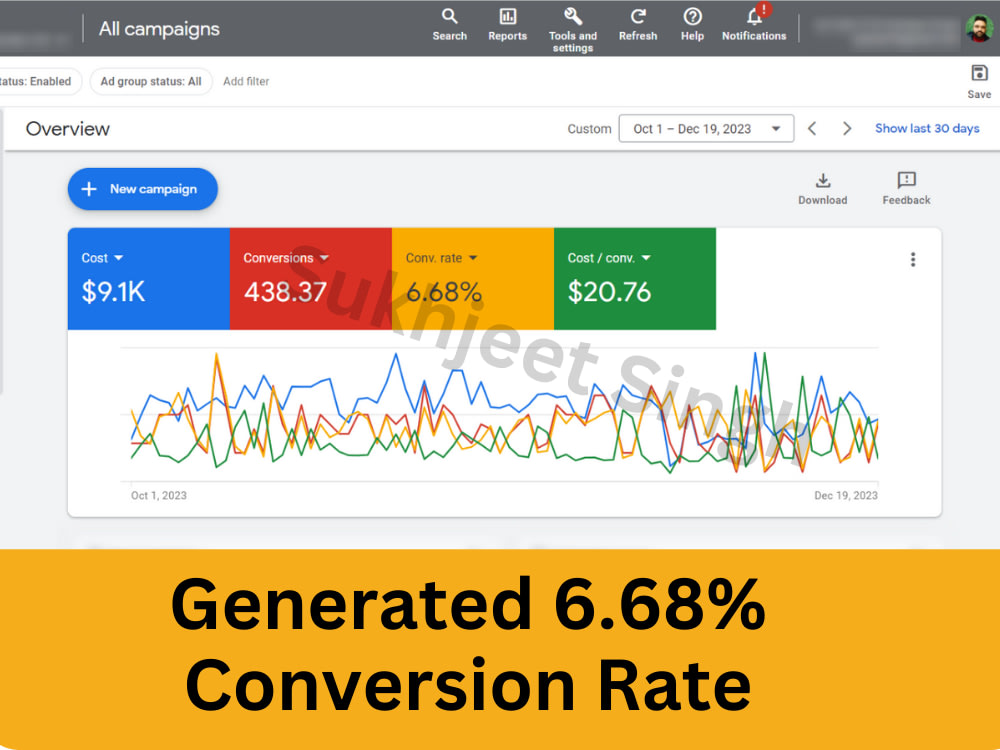1000x750 pixels.
Task: Click the Dec 19, 2023 axis label
Action: (x=846, y=496)
